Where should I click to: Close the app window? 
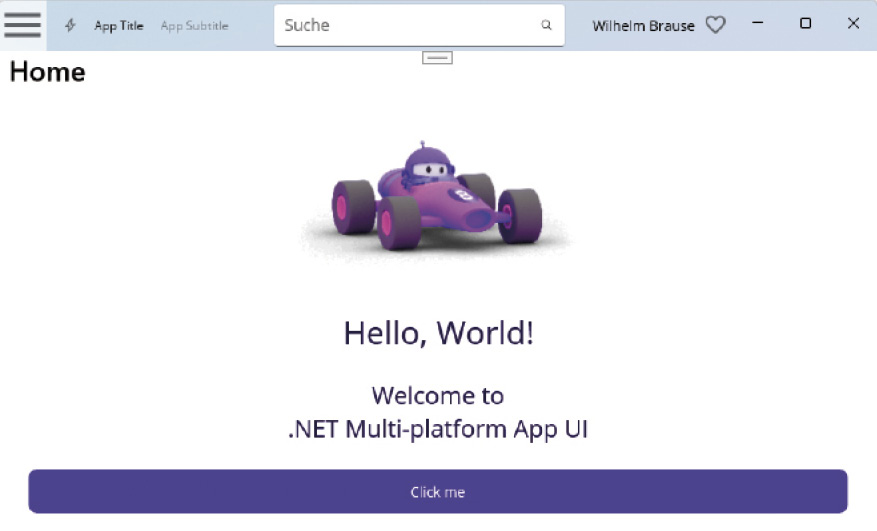[853, 23]
